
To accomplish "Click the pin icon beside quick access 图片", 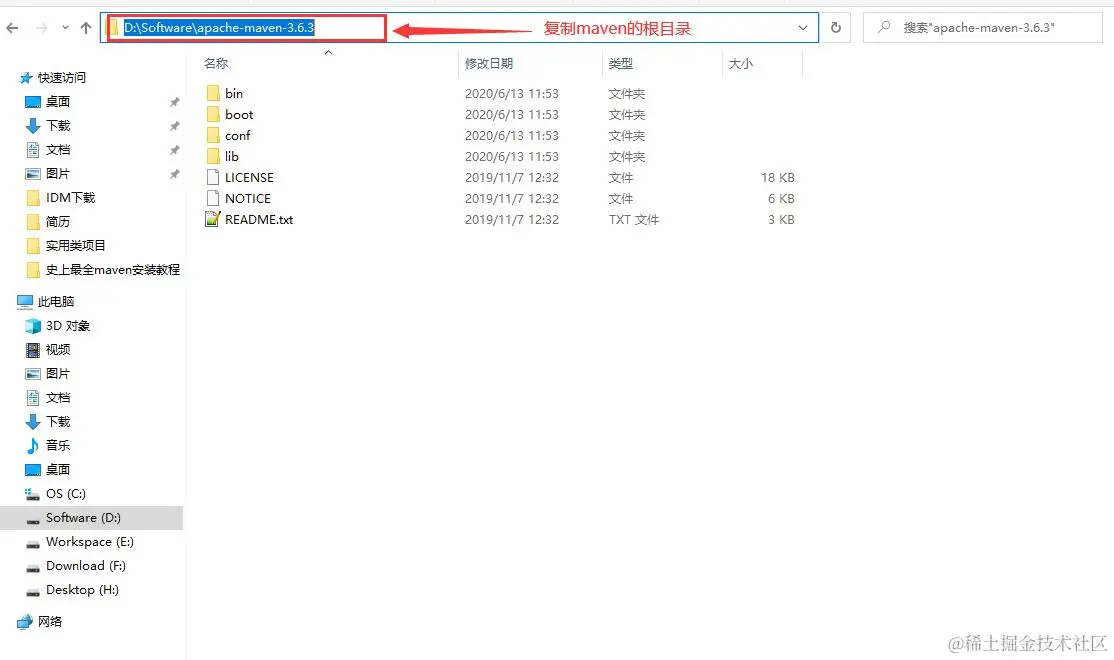I will click(174, 174).
